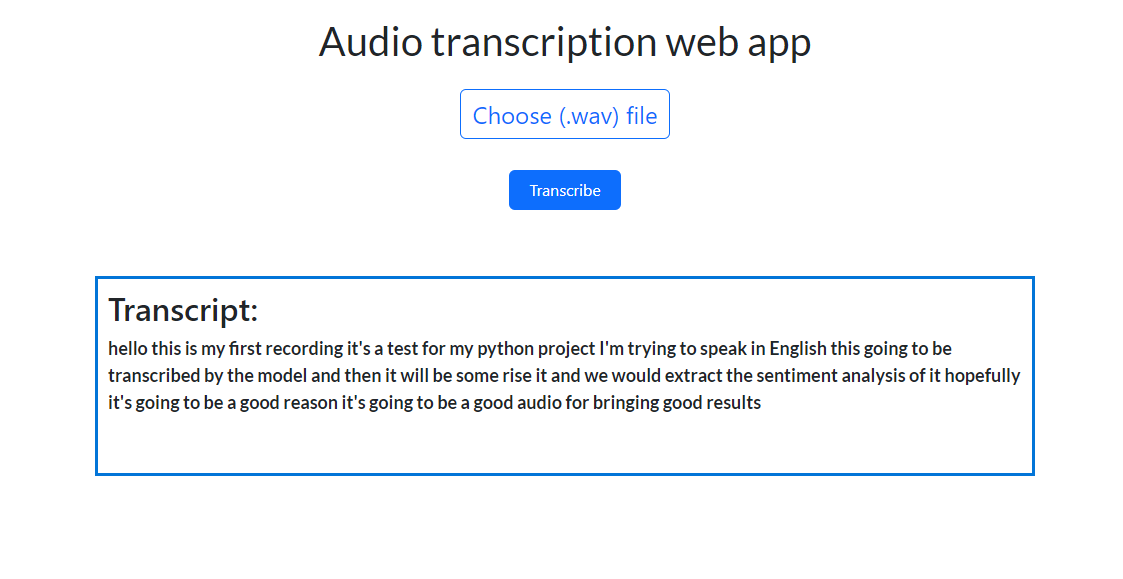This screenshot has width=1123, height=579.
Task: Click the Audio transcription web app heading
Action: coord(565,41)
